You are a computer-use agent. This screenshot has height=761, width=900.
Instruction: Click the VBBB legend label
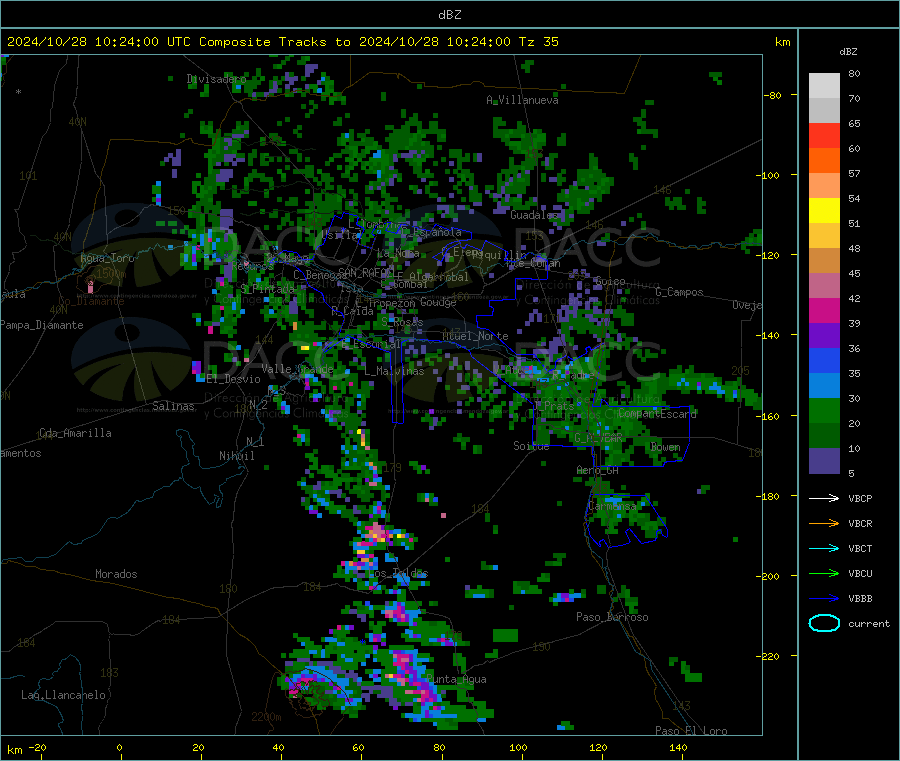coord(860,599)
